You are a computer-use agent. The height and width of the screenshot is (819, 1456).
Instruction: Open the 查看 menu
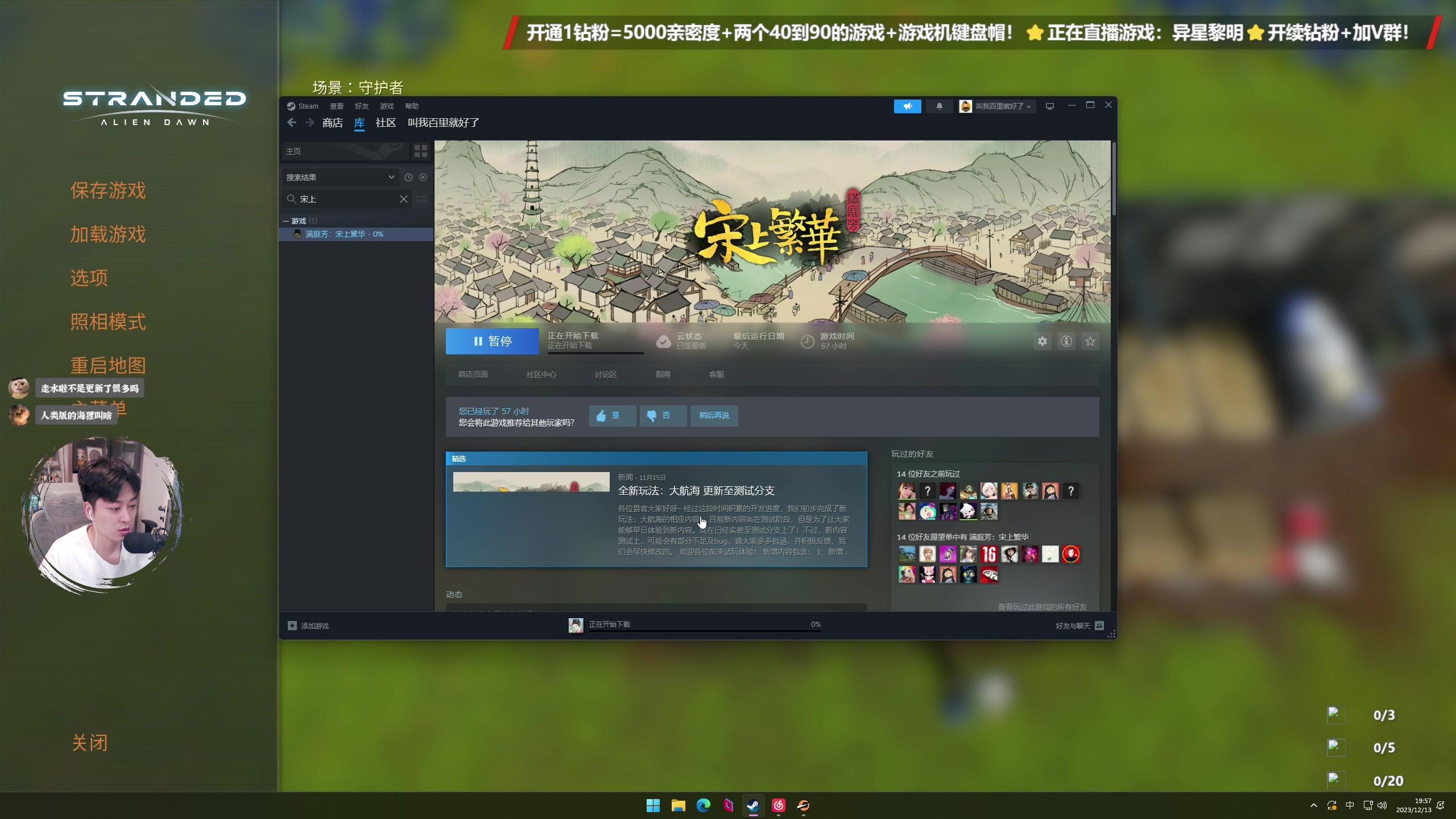337,106
